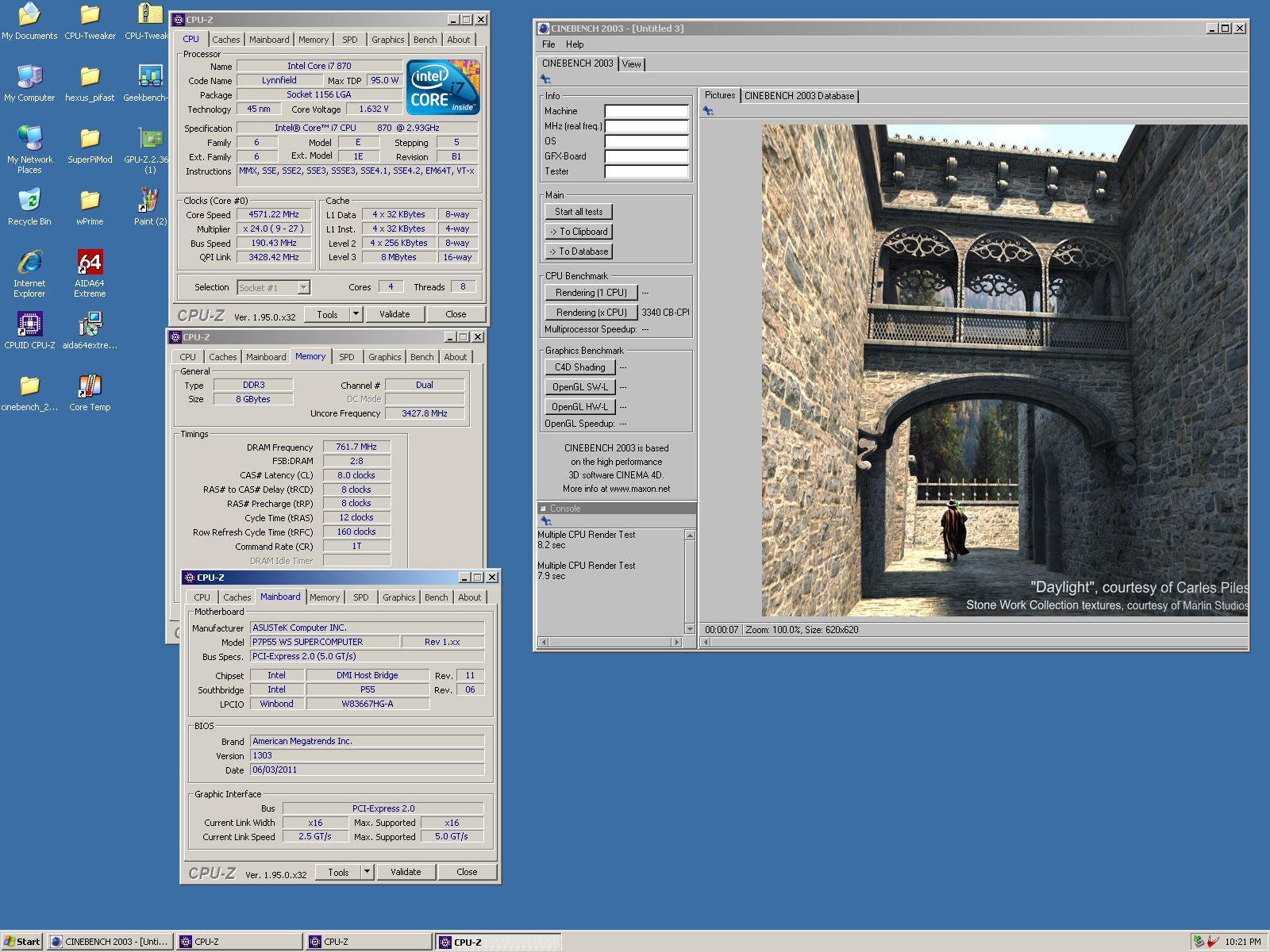Viewport: 1270px width, 952px height.
Task: Click Start all tests button
Action: (x=579, y=212)
